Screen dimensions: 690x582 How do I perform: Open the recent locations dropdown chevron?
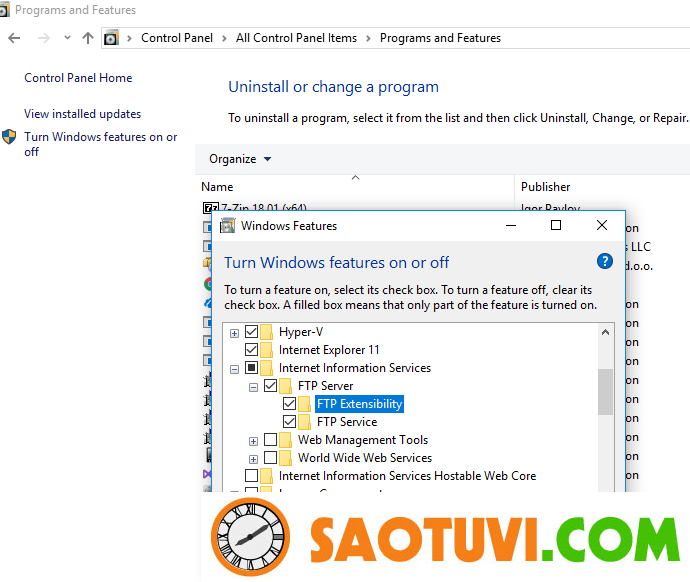click(67, 38)
